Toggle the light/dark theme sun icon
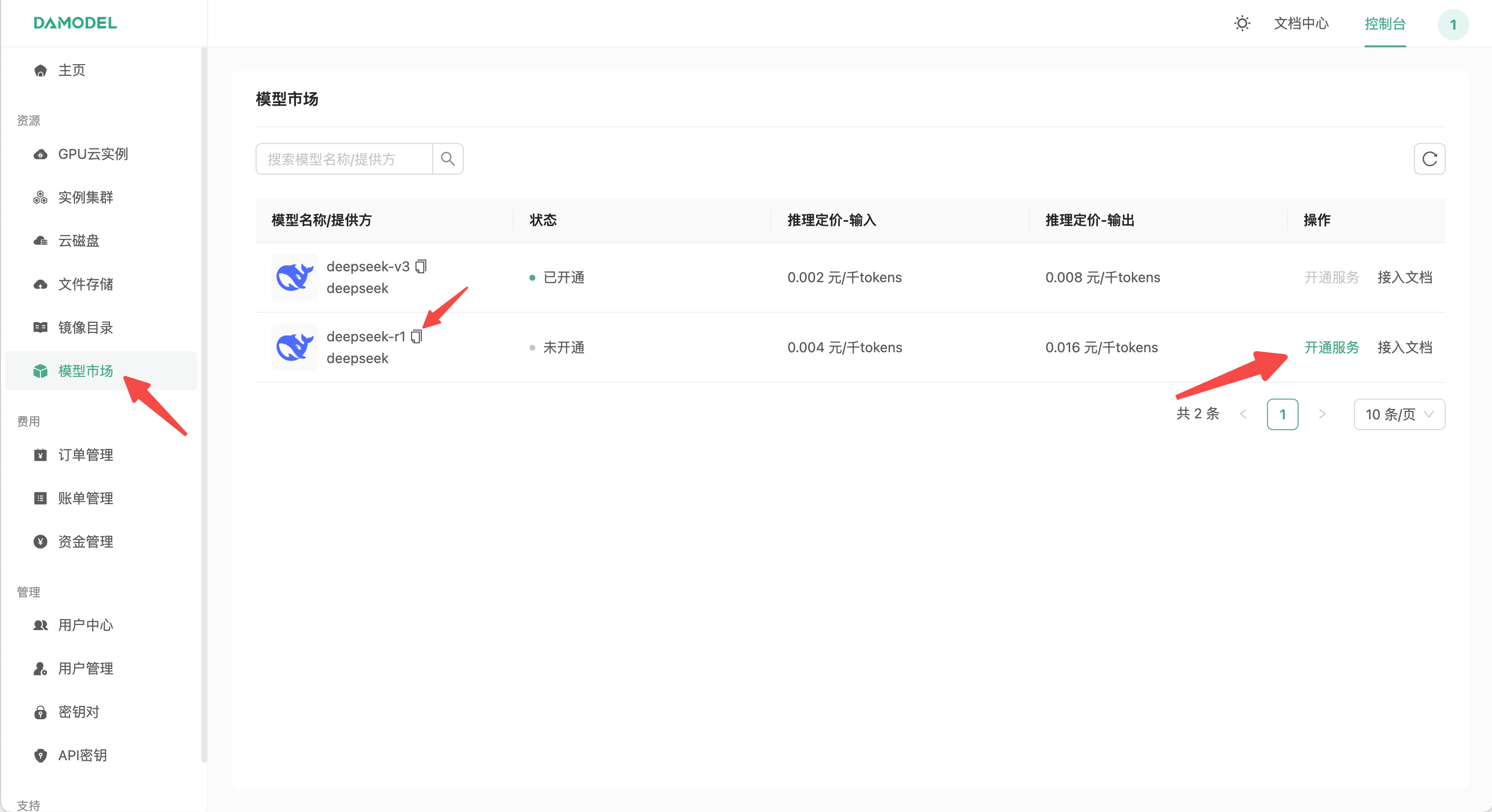This screenshot has width=1492, height=812. (x=1242, y=24)
